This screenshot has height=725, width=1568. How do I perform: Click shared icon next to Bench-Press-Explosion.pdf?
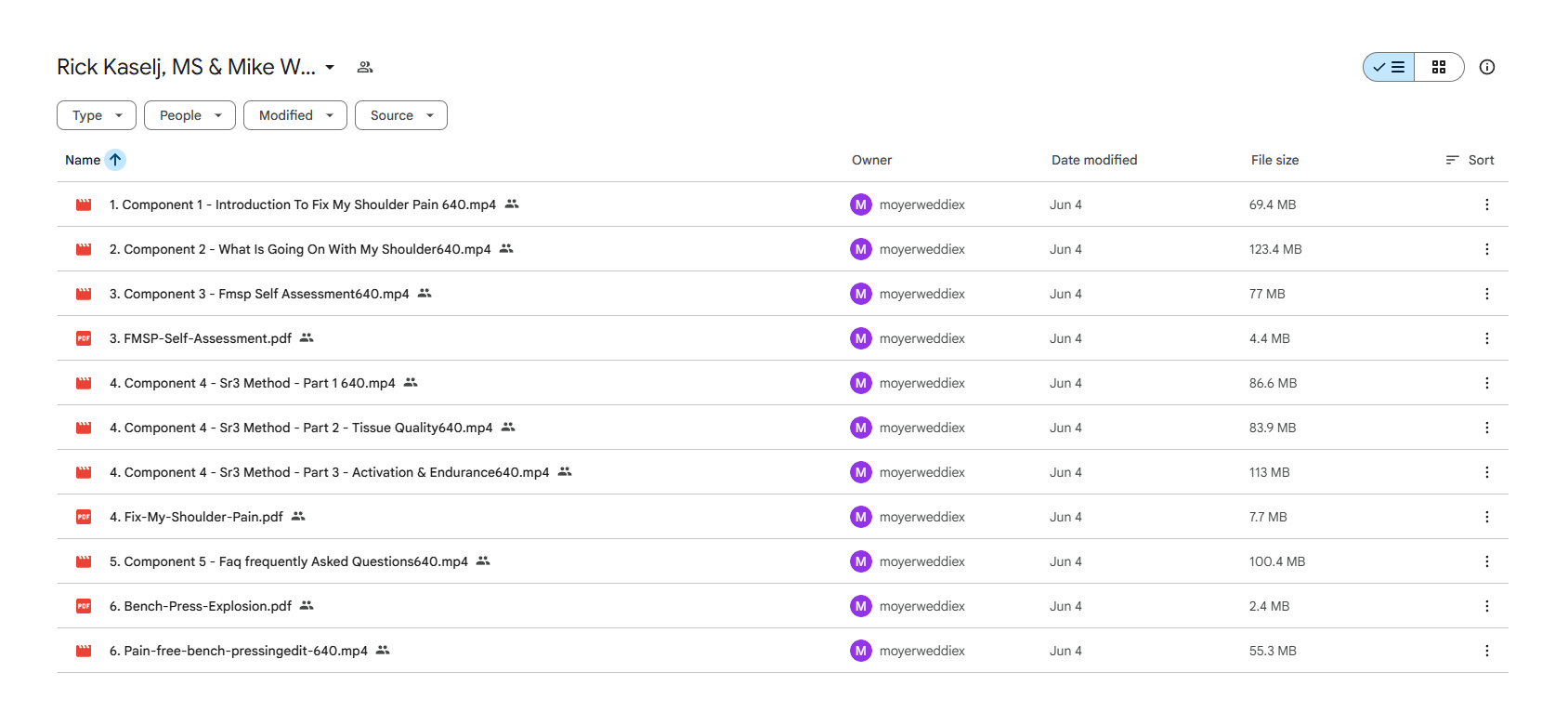(307, 605)
